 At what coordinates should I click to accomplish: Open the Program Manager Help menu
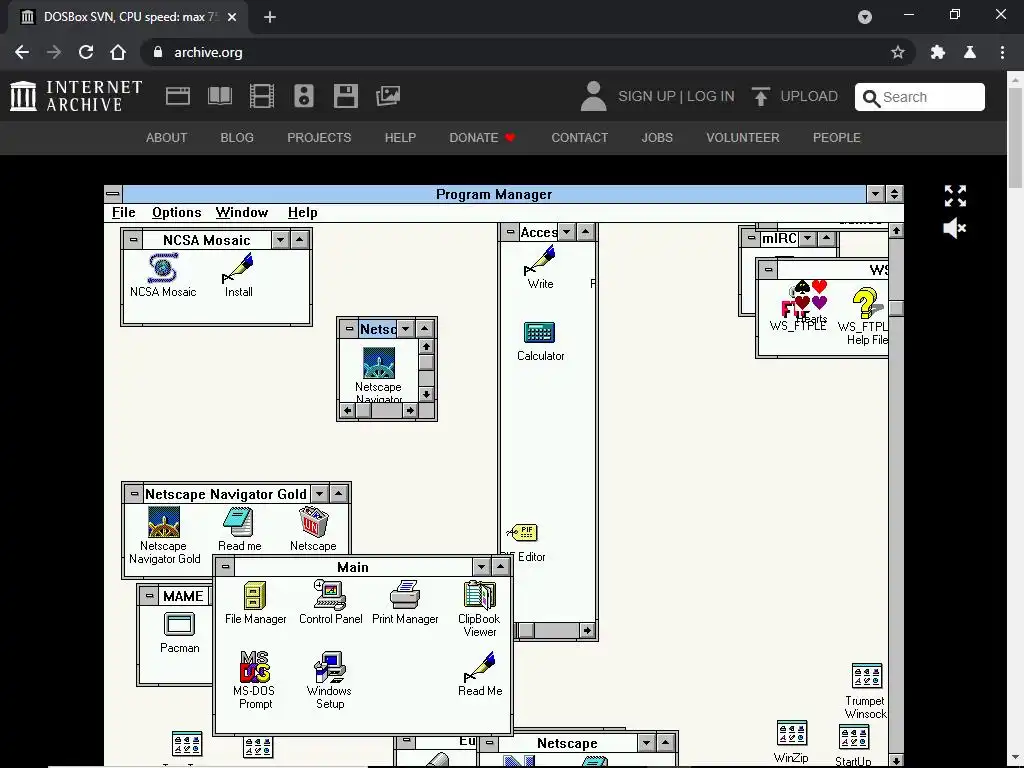pos(302,212)
